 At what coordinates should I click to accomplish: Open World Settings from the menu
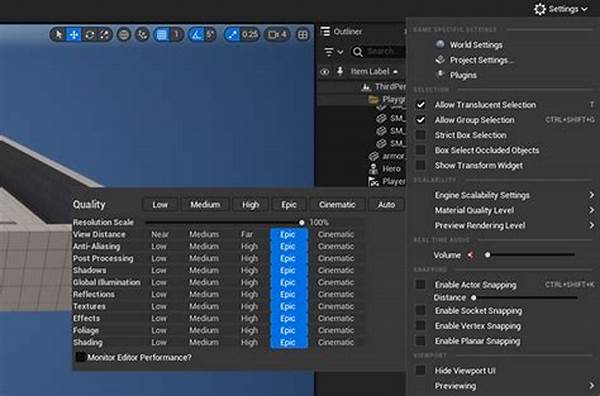(476, 45)
